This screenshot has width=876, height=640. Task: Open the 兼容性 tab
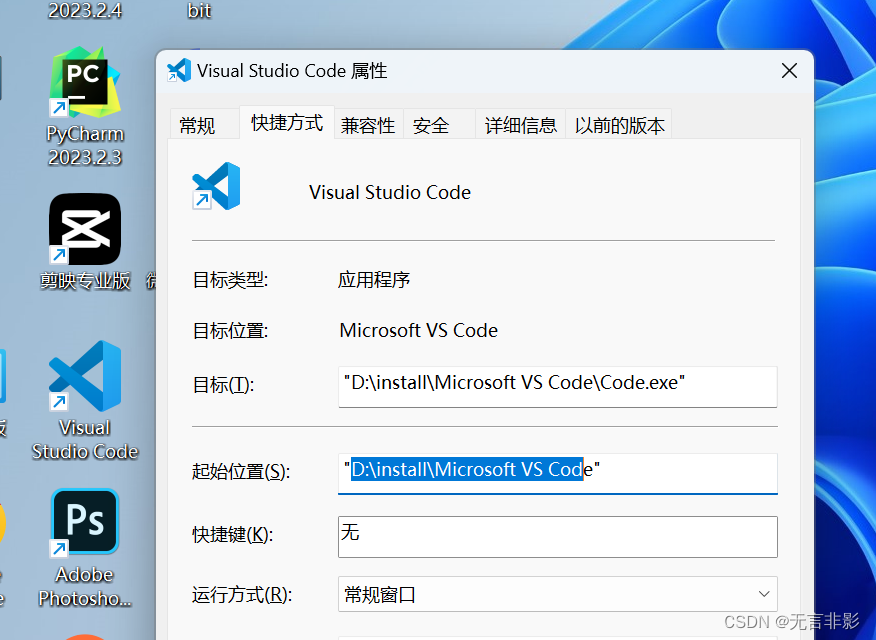[x=368, y=125]
